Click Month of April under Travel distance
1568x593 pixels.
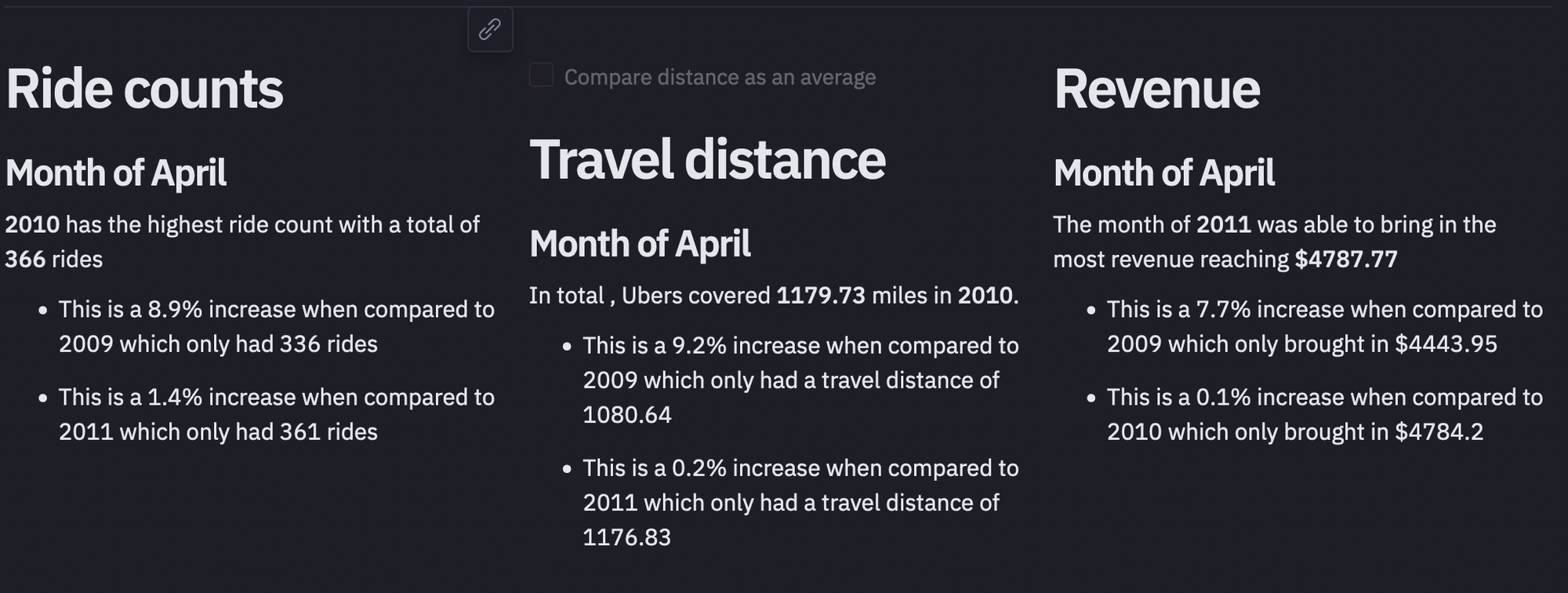click(640, 243)
